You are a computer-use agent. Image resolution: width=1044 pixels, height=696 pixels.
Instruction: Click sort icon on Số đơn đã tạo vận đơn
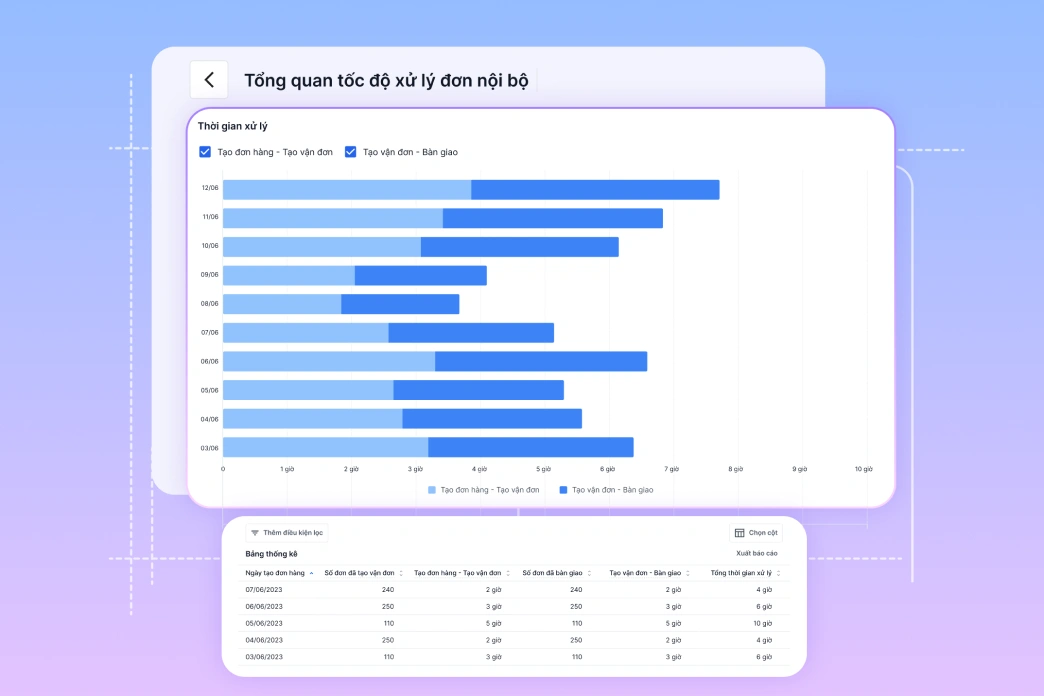401,573
